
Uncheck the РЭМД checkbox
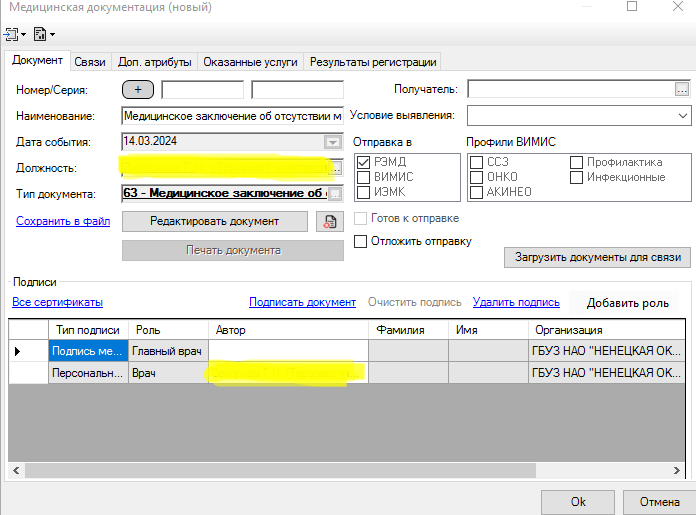tap(364, 162)
